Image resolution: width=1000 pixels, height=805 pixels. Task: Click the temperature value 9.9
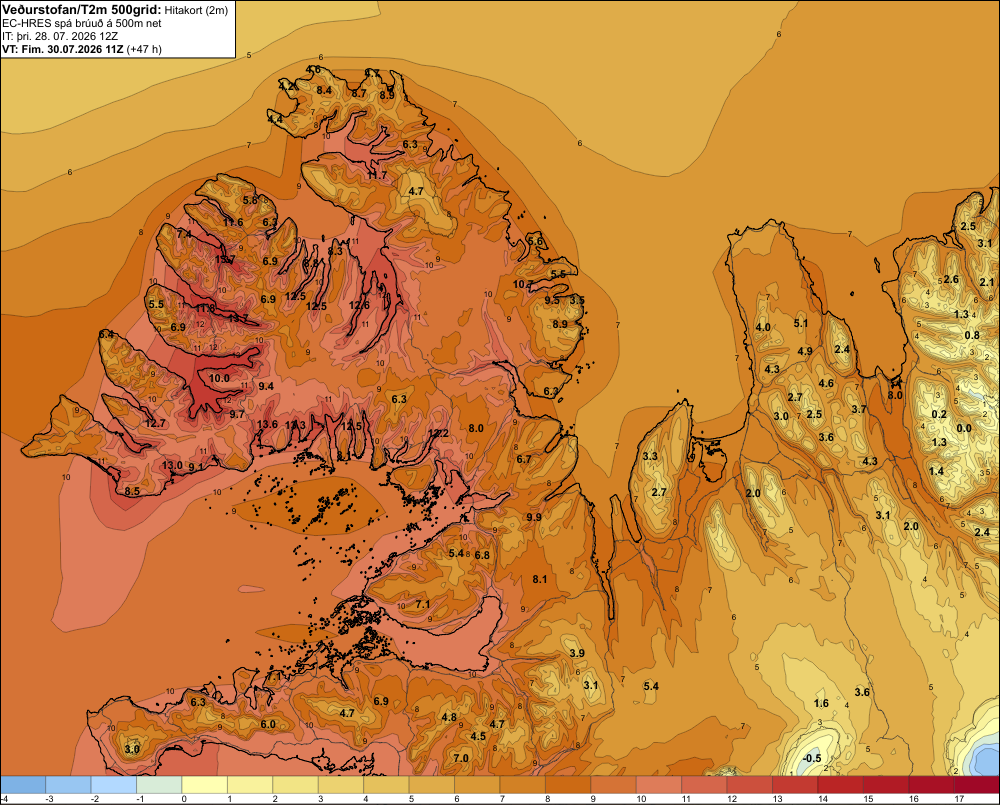534,517
